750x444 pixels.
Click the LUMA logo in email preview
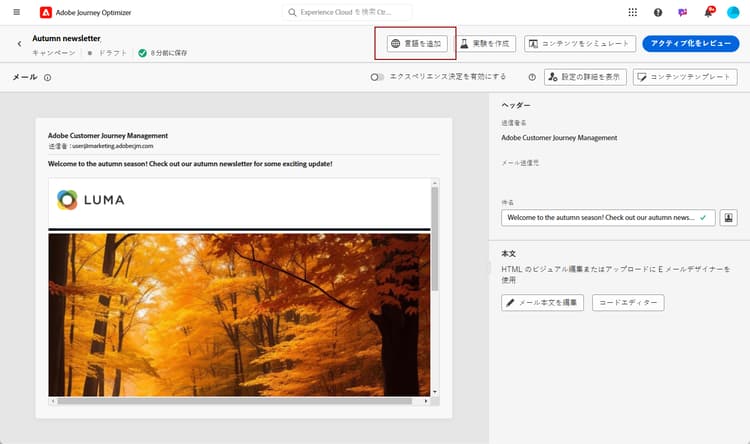point(90,200)
